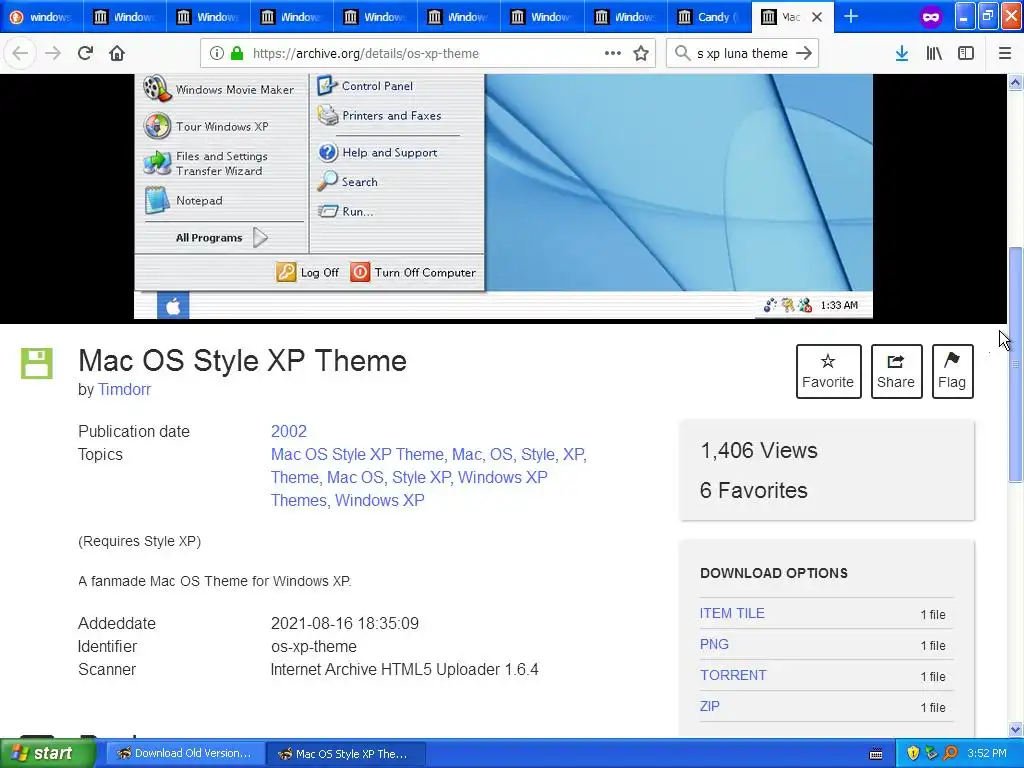Image resolution: width=1024 pixels, height=768 pixels.
Task: Close the active Mac tab
Action: point(817,17)
